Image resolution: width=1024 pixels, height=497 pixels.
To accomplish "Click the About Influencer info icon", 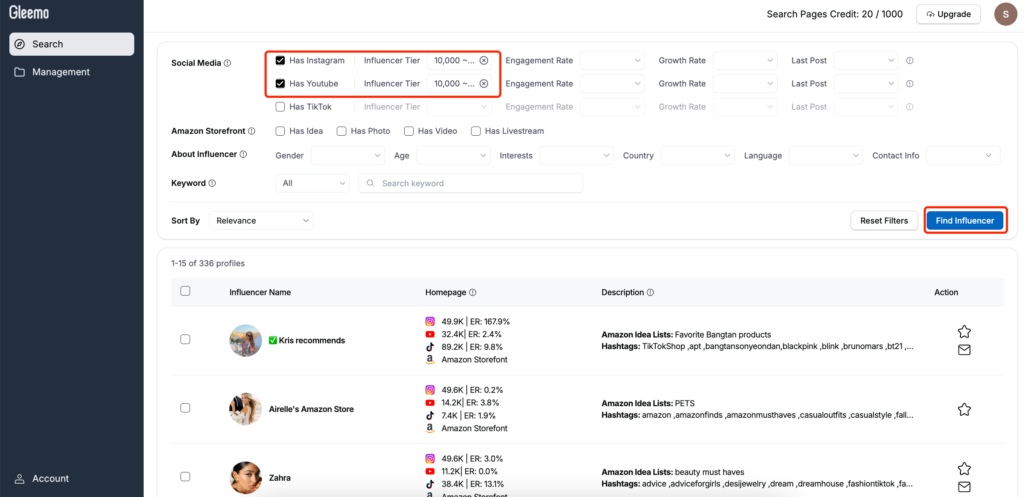I will tap(243, 155).
